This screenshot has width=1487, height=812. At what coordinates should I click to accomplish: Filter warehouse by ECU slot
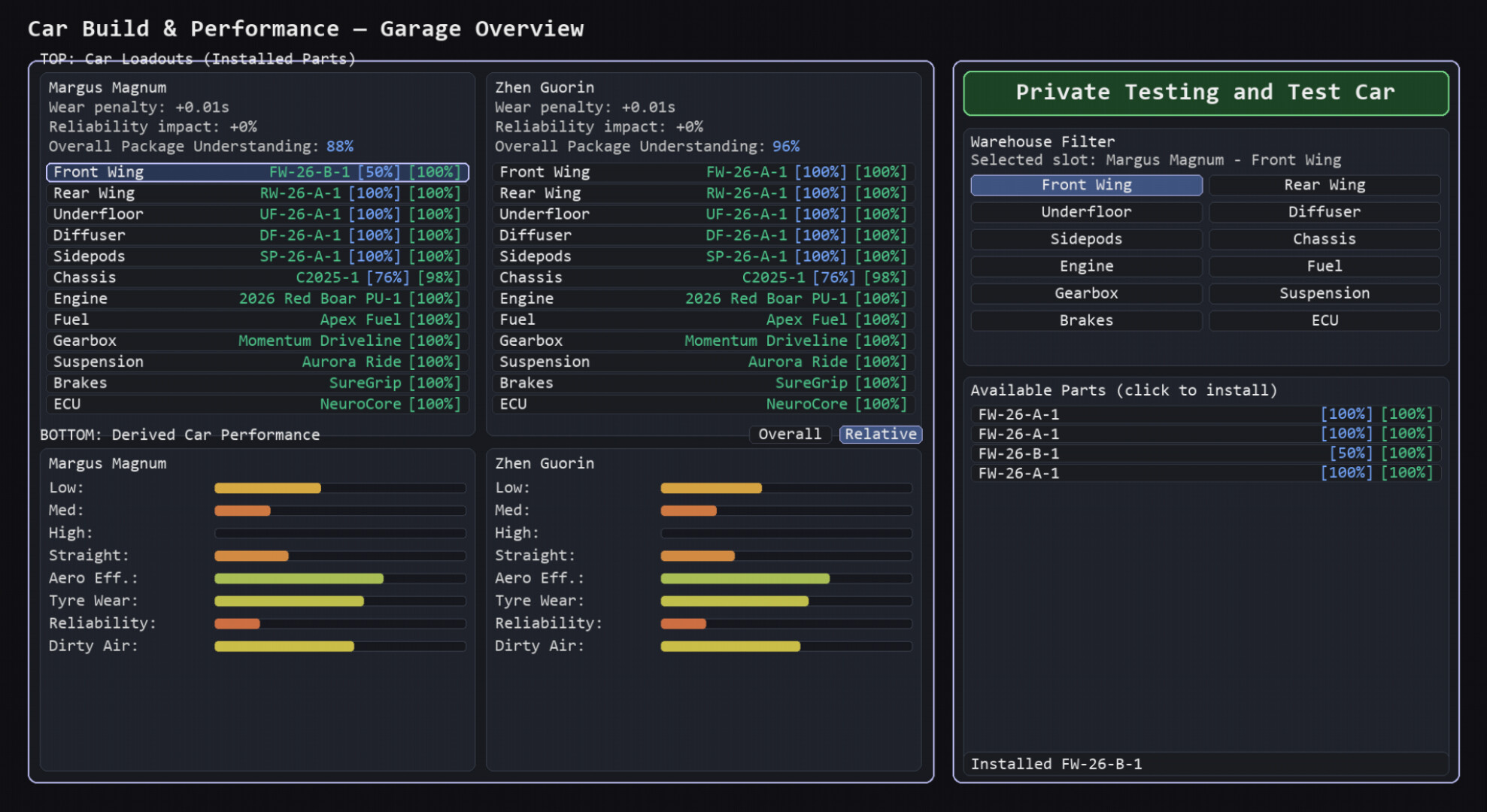click(1324, 320)
